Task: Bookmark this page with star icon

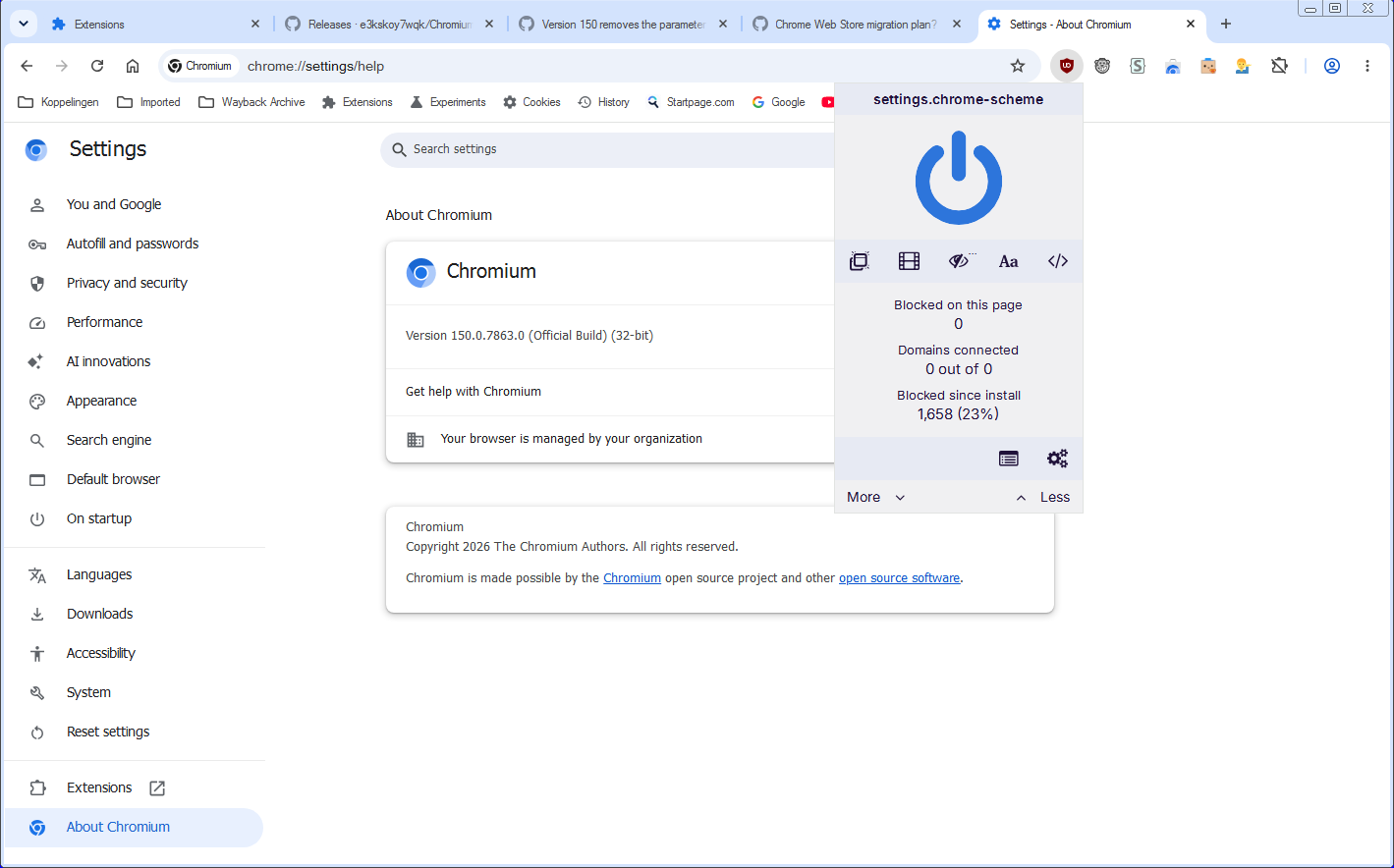Action: (1018, 66)
